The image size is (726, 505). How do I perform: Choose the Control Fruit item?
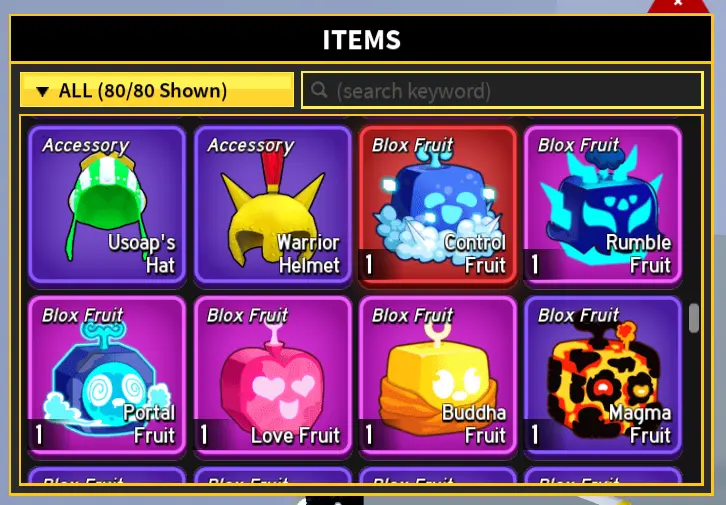pos(438,206)
